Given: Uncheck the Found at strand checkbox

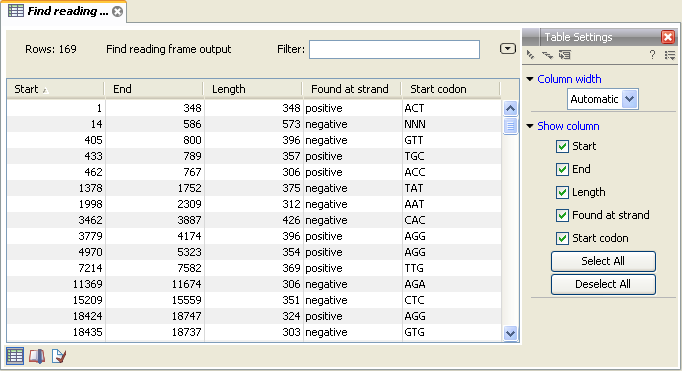Looking at the screenshot, I should [562, 215].
